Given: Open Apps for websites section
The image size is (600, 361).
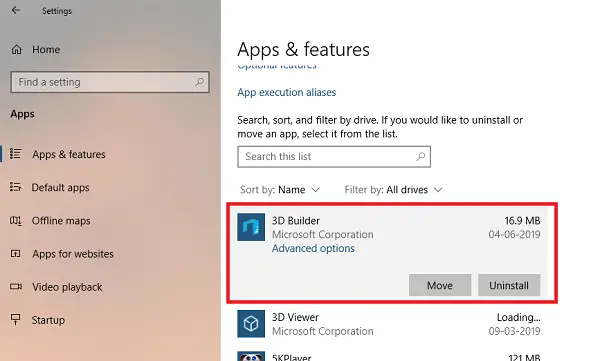Looking at the screenshot, I should point(73,254).
